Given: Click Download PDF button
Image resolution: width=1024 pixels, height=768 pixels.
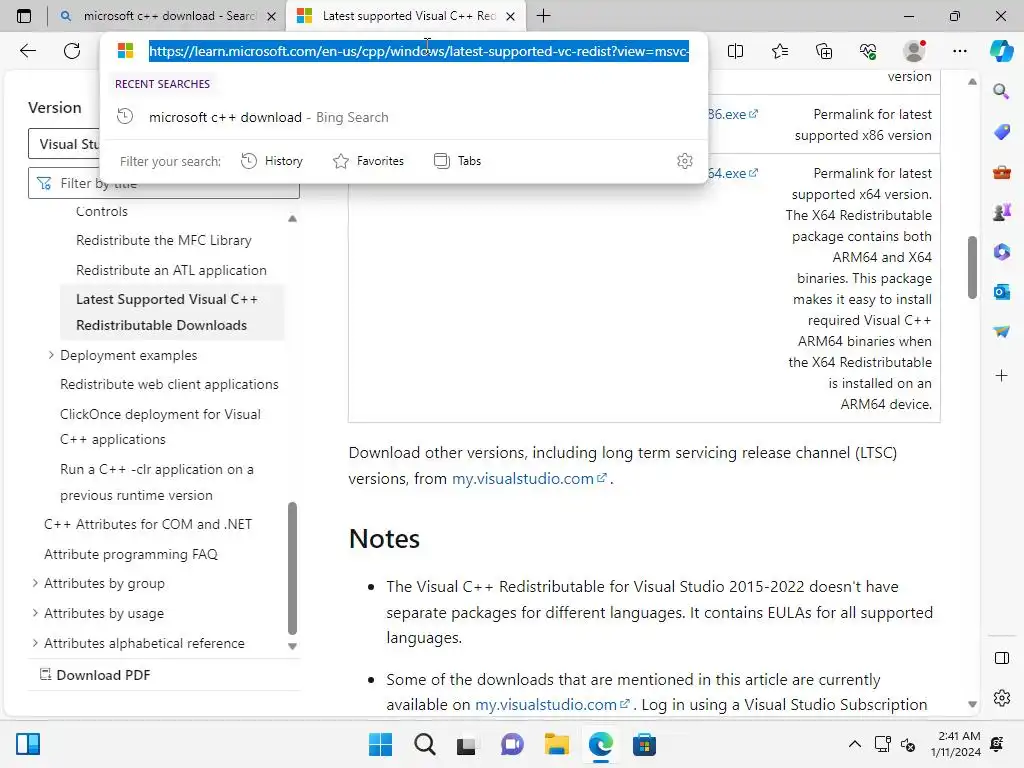Looking at the screenshot, I should coord(95,675).
